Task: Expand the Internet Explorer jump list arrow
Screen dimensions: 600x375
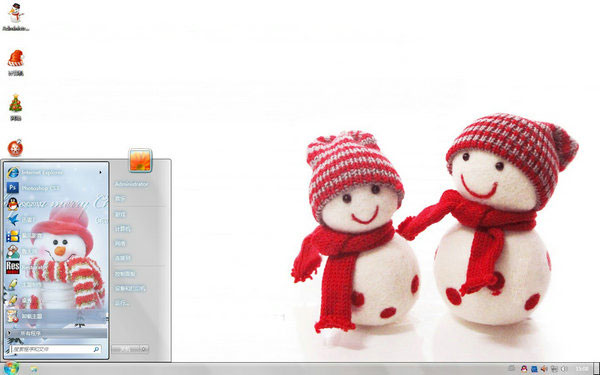Action: coord(101,172)
